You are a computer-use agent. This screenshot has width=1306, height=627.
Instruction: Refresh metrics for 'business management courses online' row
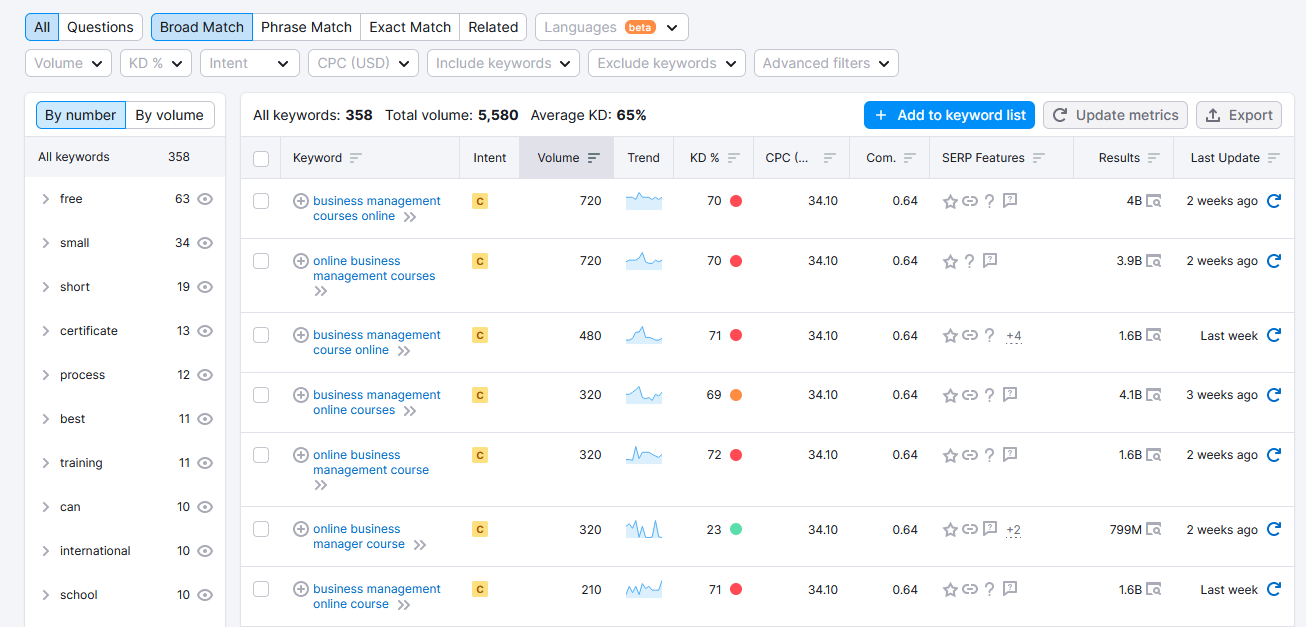tap(1274, 201)
